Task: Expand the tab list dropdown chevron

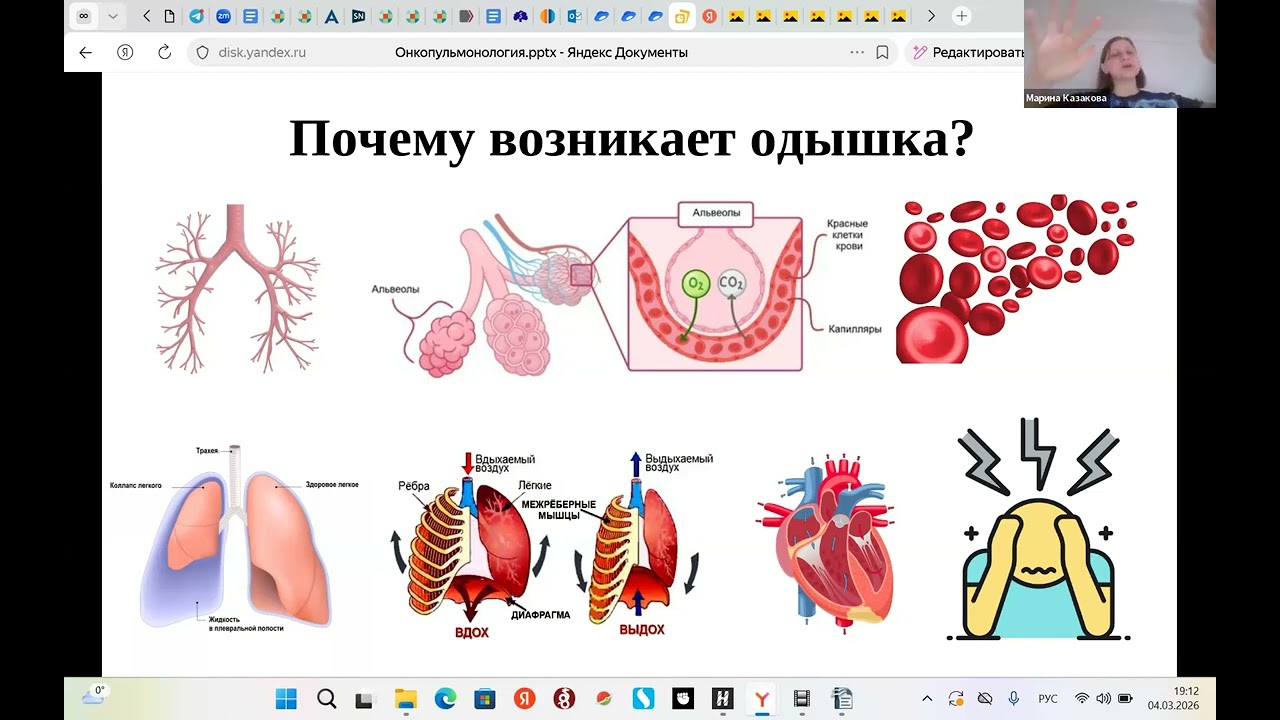Action: [113, 16]
